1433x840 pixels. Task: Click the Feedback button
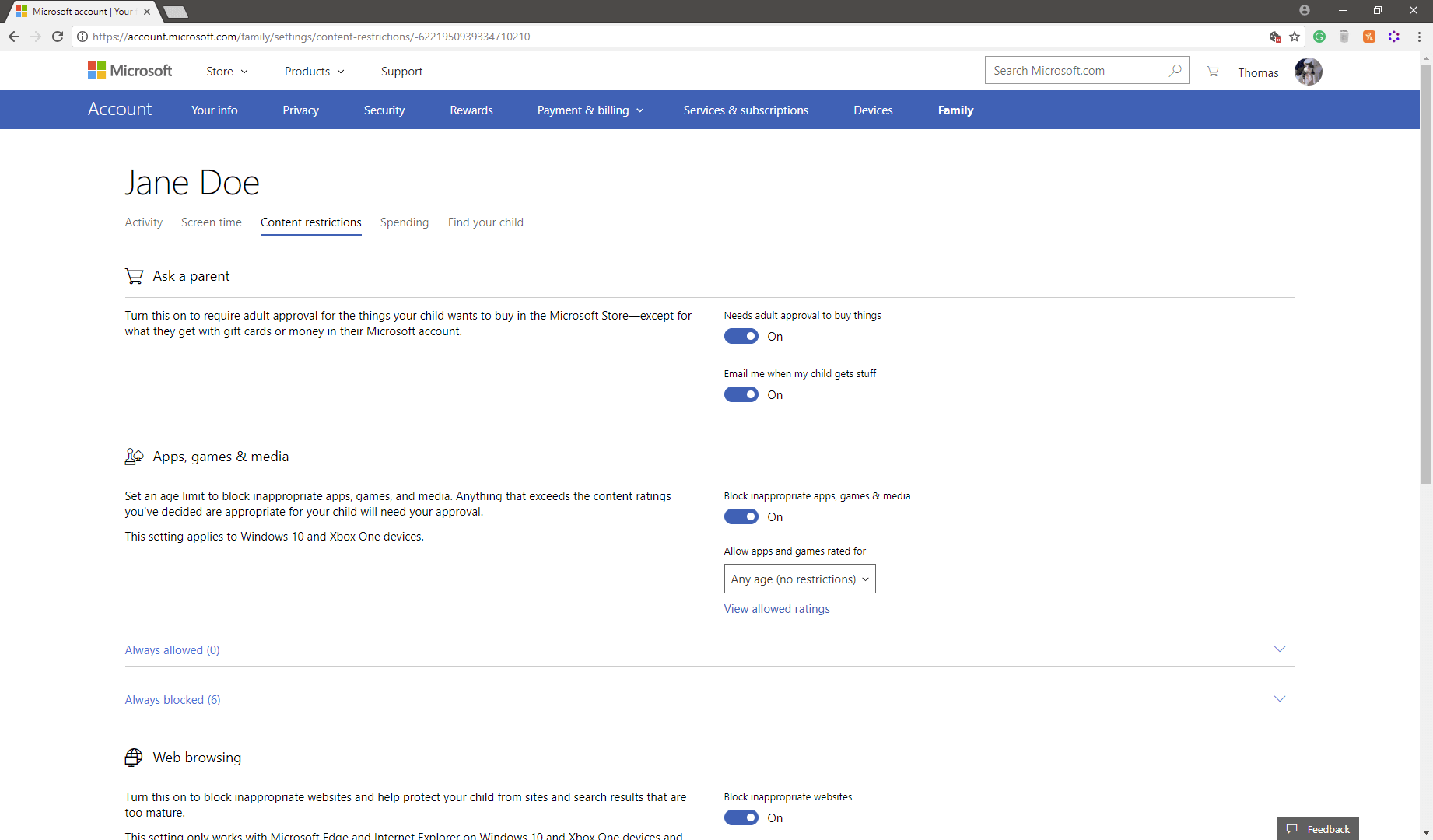click(1318, 829)
